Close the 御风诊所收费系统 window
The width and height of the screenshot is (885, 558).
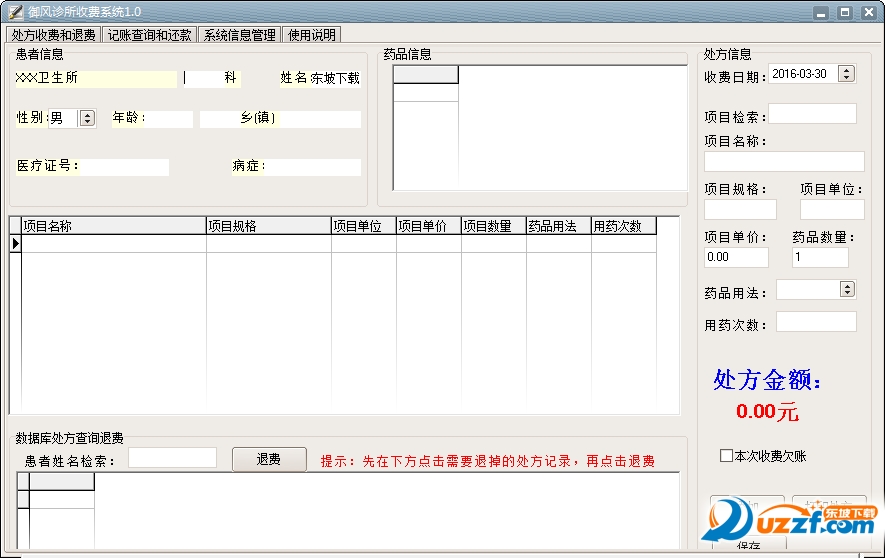coord(869,12)
